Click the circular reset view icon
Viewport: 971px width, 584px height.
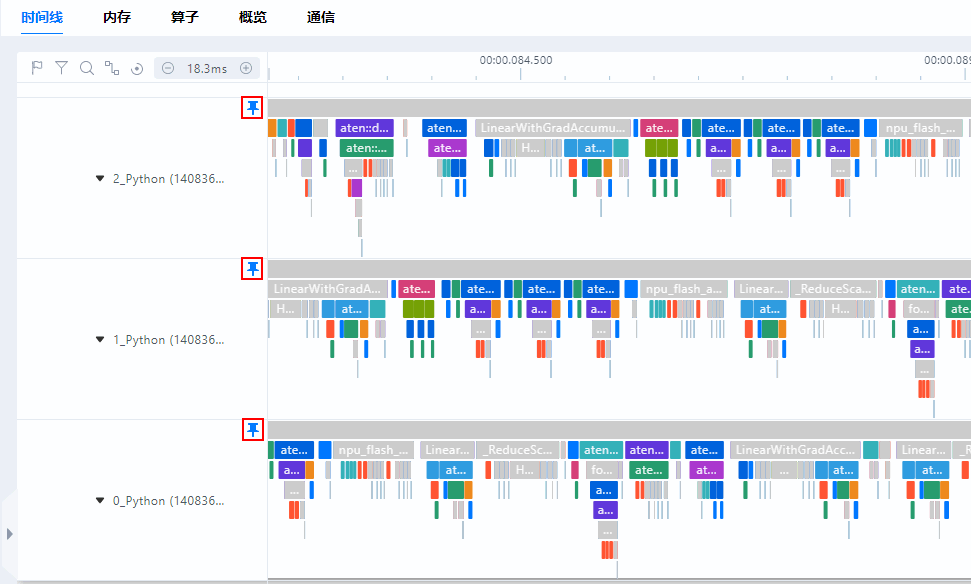point(137,69)
